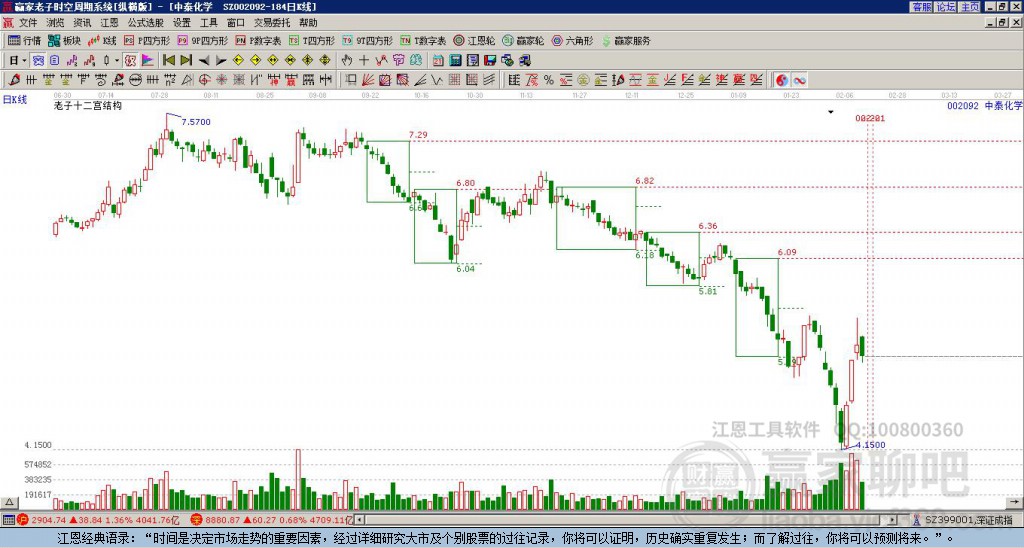Switch to K线 view
The image size is (1024, 548).
tap(102, 40)
